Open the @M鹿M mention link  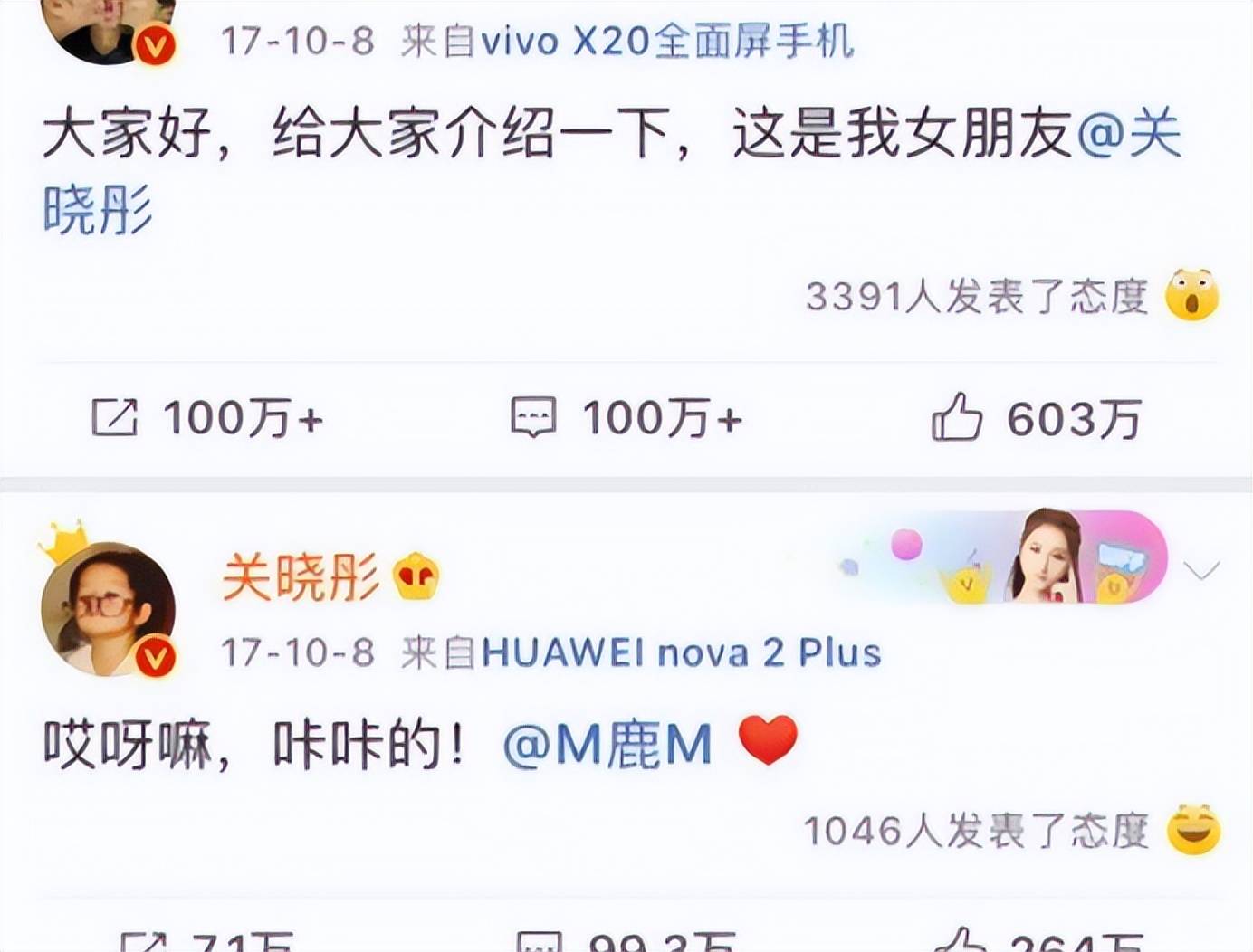[x=607, y=745]
